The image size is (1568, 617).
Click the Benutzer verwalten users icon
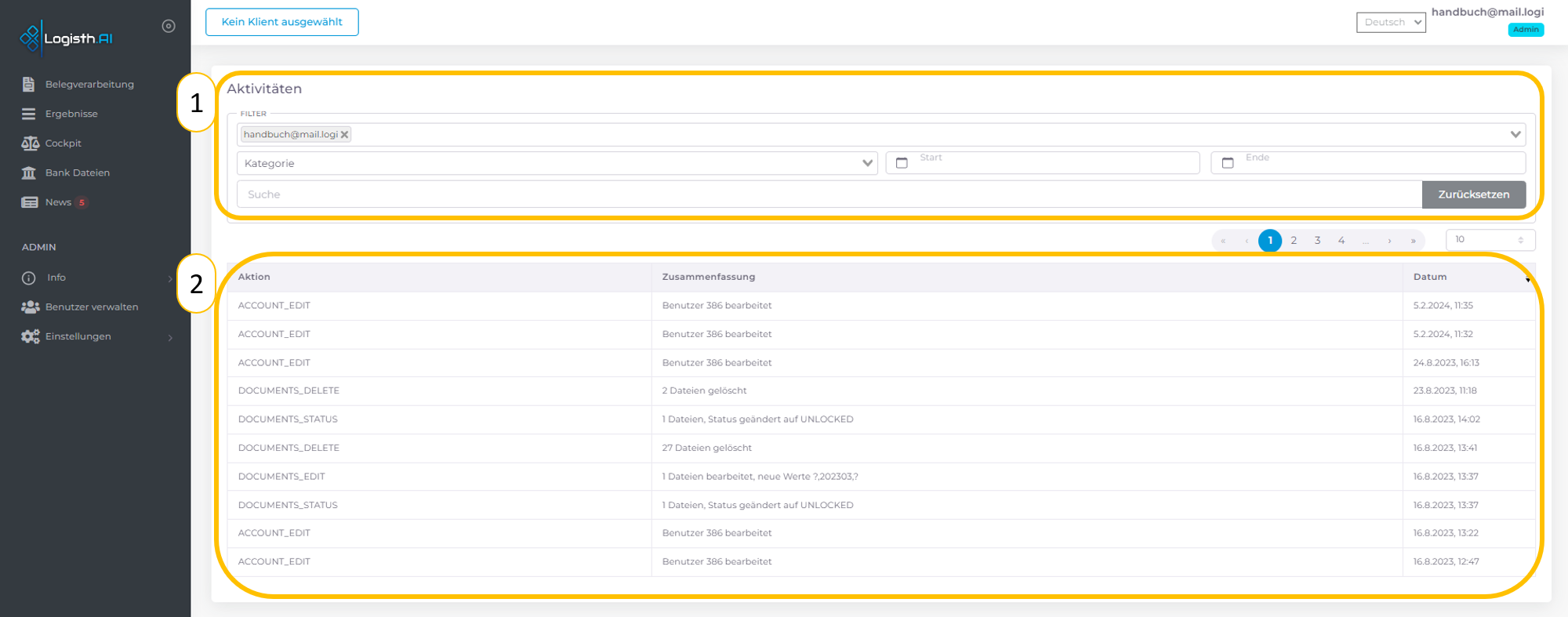[x=30, y=307]
